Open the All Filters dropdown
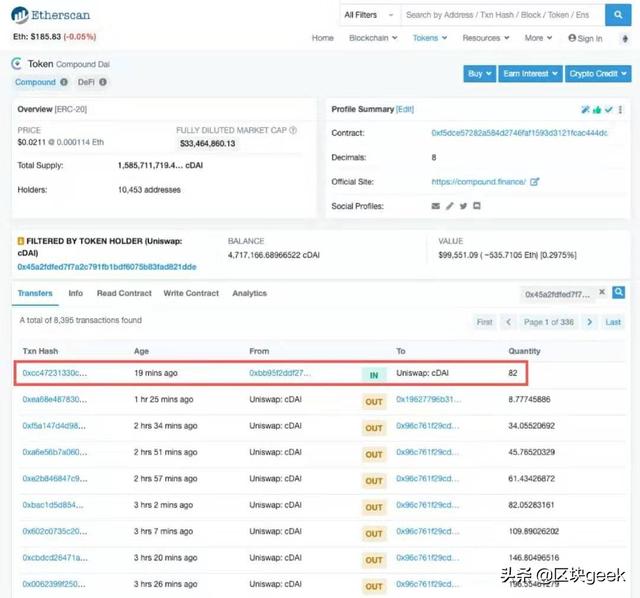Image resolution: width=640 pixels, height=598 pixels. (369, 15)
